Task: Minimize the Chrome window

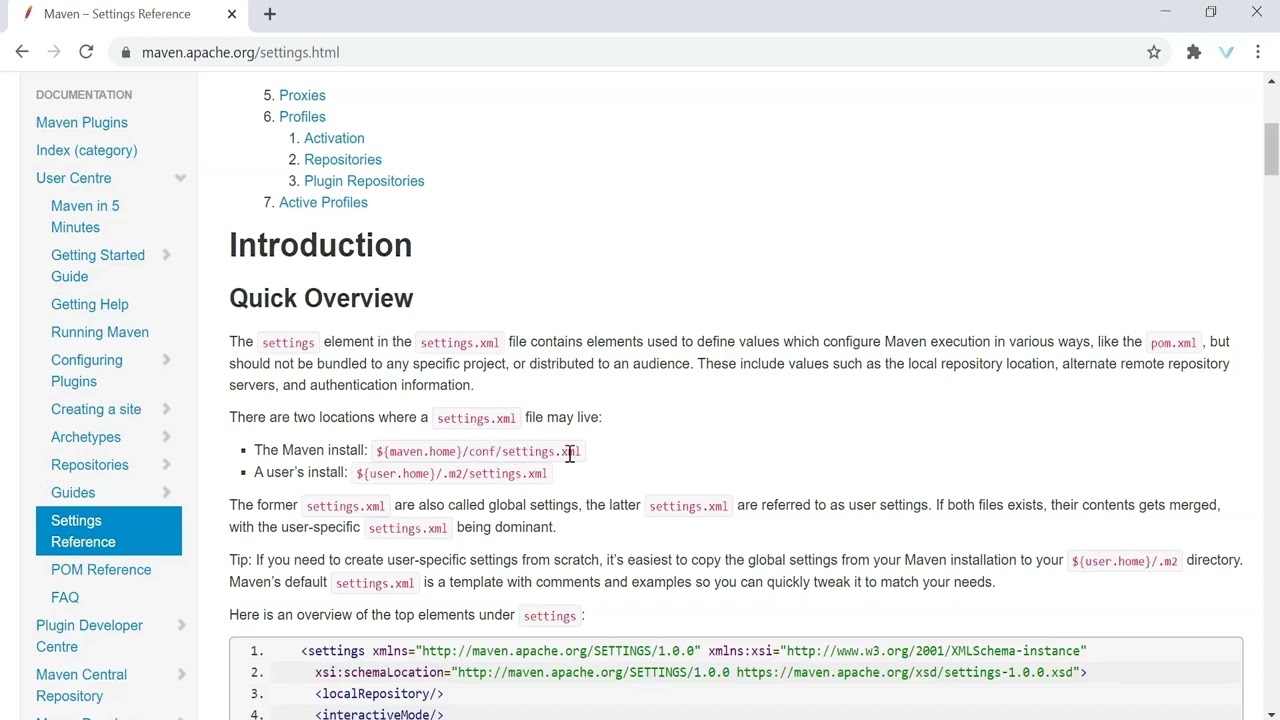Action: [x=1165, y=12]
